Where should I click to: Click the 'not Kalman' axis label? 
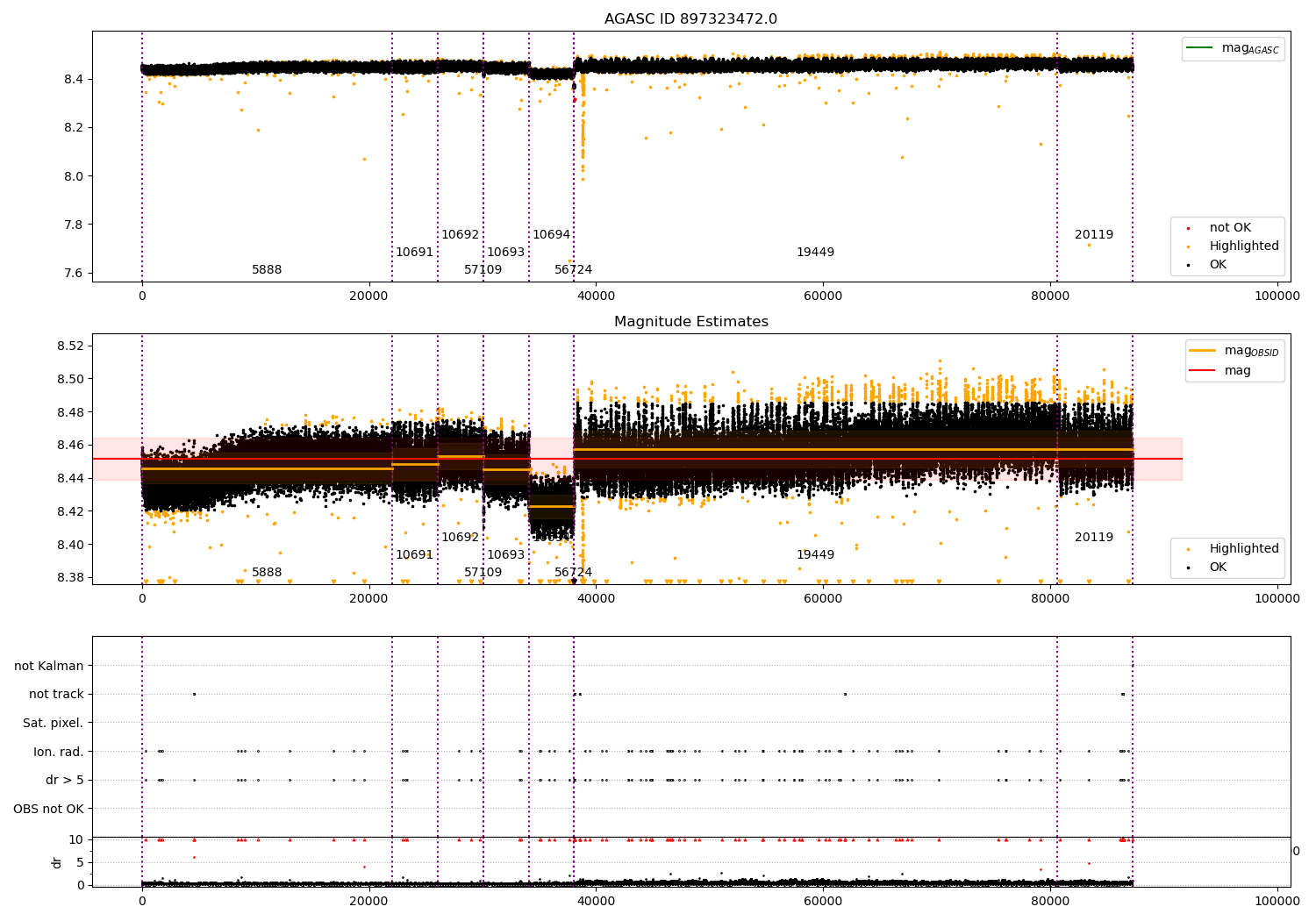49,666
